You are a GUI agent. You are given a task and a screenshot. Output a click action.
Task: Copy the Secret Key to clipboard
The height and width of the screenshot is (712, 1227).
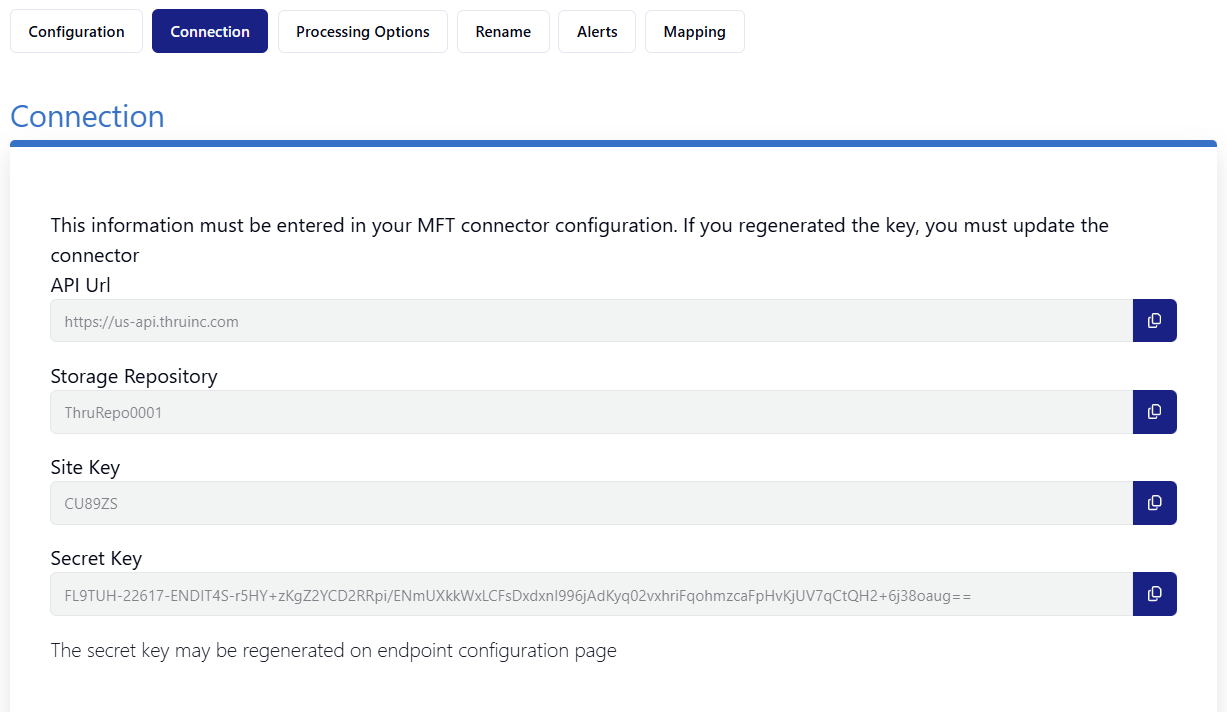[1154, 594]
